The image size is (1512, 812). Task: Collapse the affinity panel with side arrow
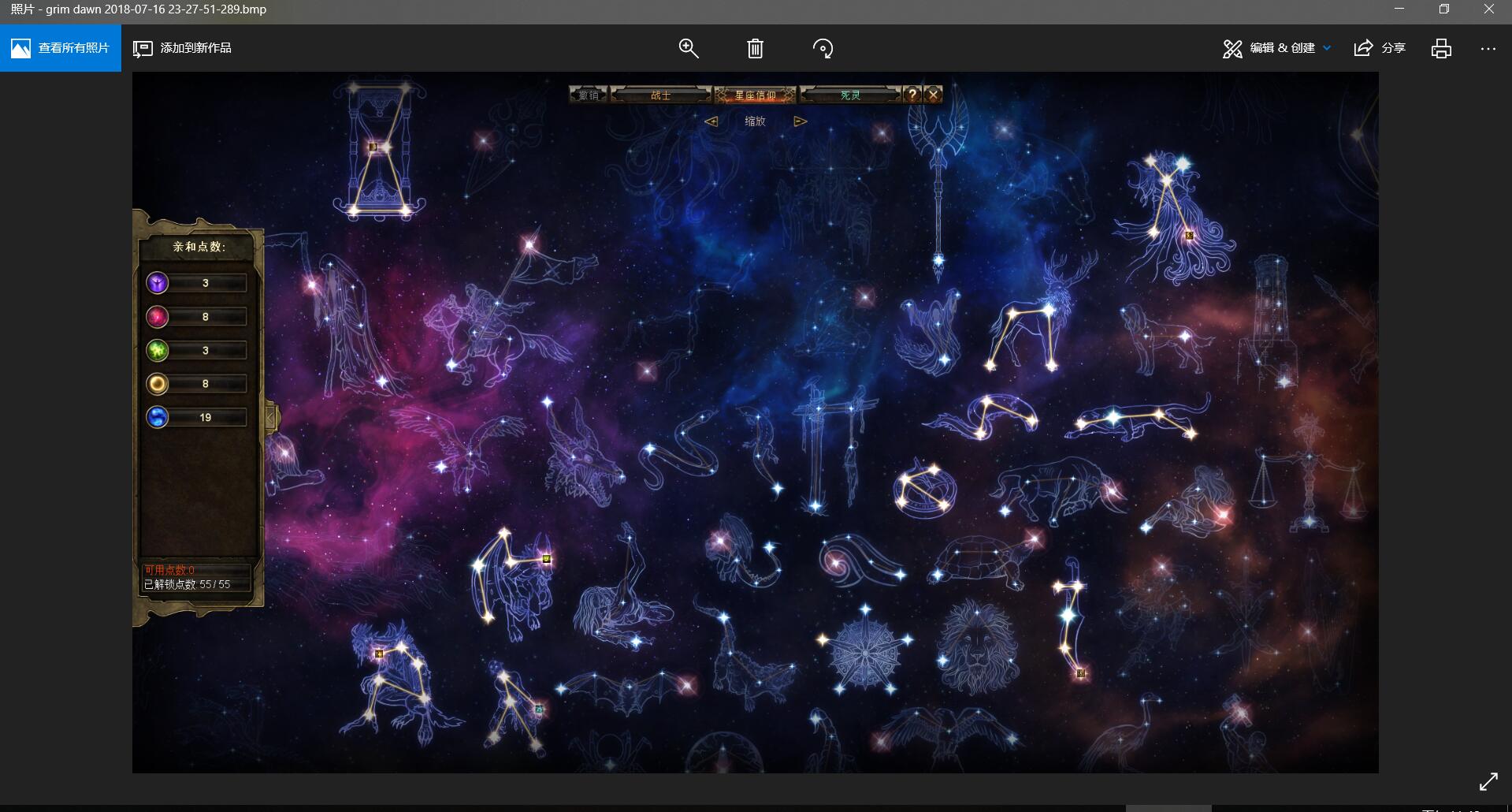(271, 417)
